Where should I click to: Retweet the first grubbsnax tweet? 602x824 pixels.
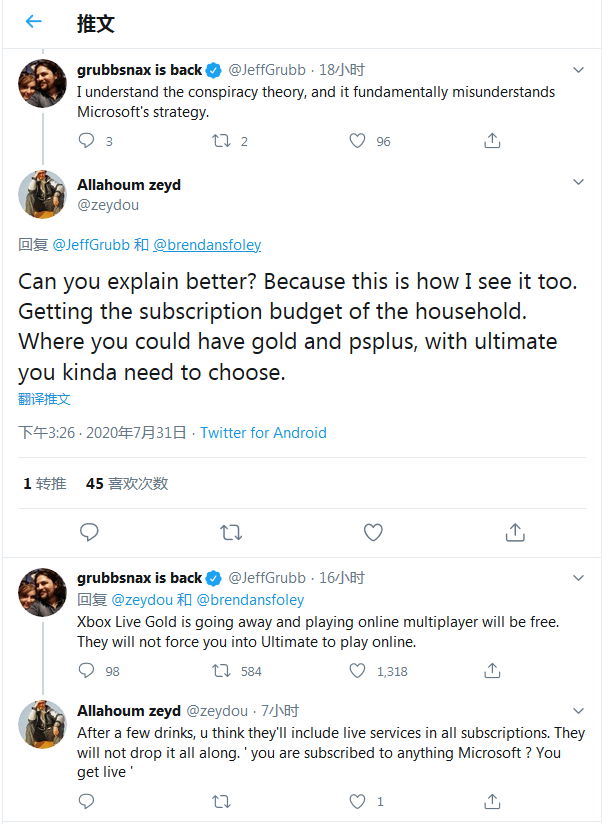click(x=222, y=141)
